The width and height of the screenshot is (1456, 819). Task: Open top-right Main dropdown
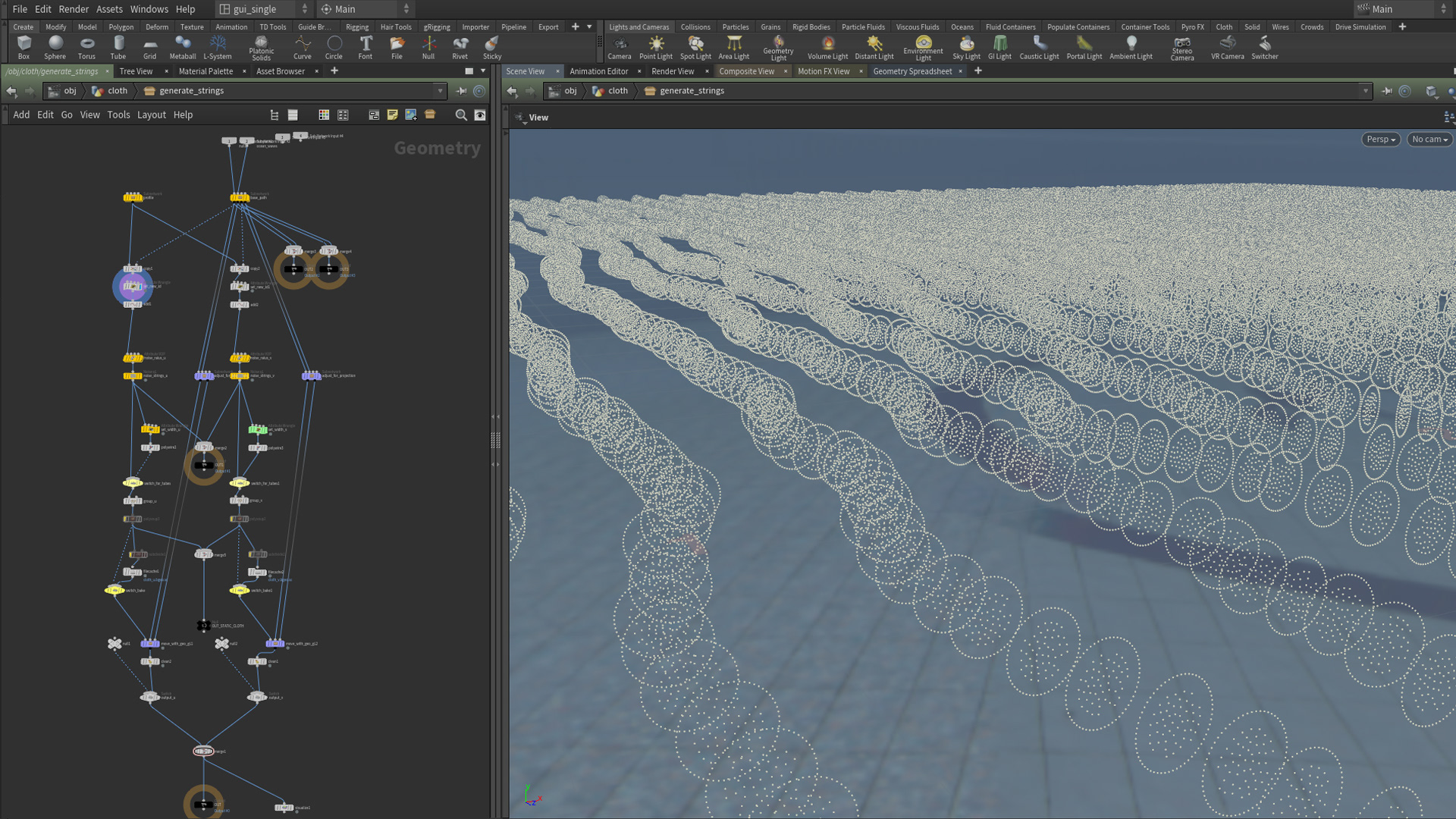[1401, 9]
